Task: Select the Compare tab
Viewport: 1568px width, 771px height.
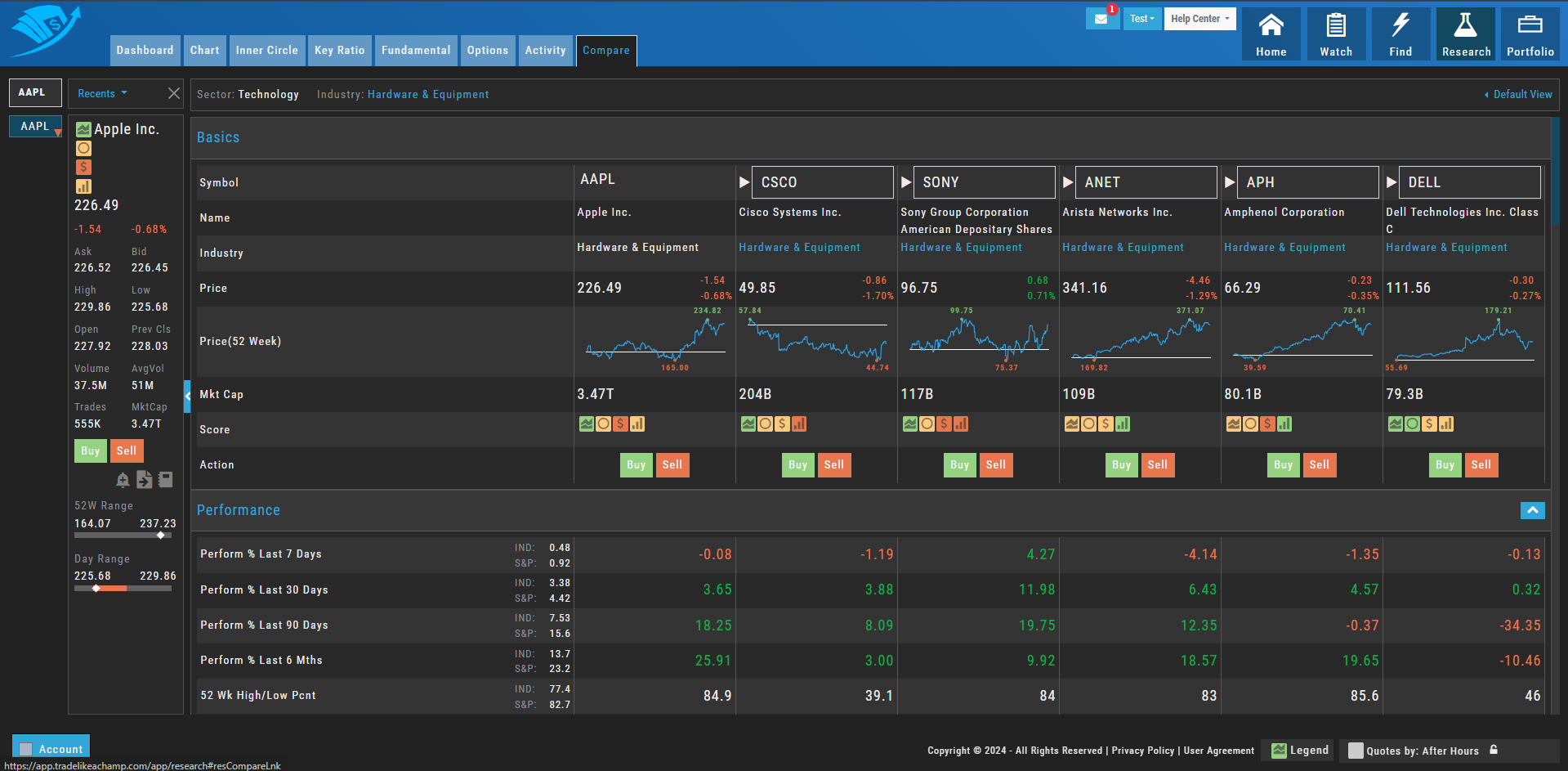Action: [x=606, y=51]
